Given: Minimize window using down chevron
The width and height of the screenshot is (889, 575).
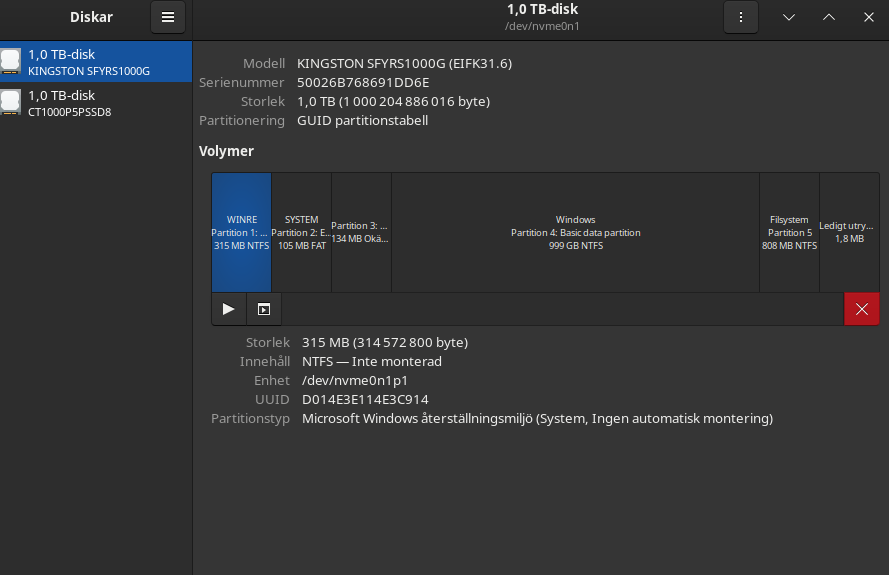Looking at the screenshot, I should coord(789,17).
